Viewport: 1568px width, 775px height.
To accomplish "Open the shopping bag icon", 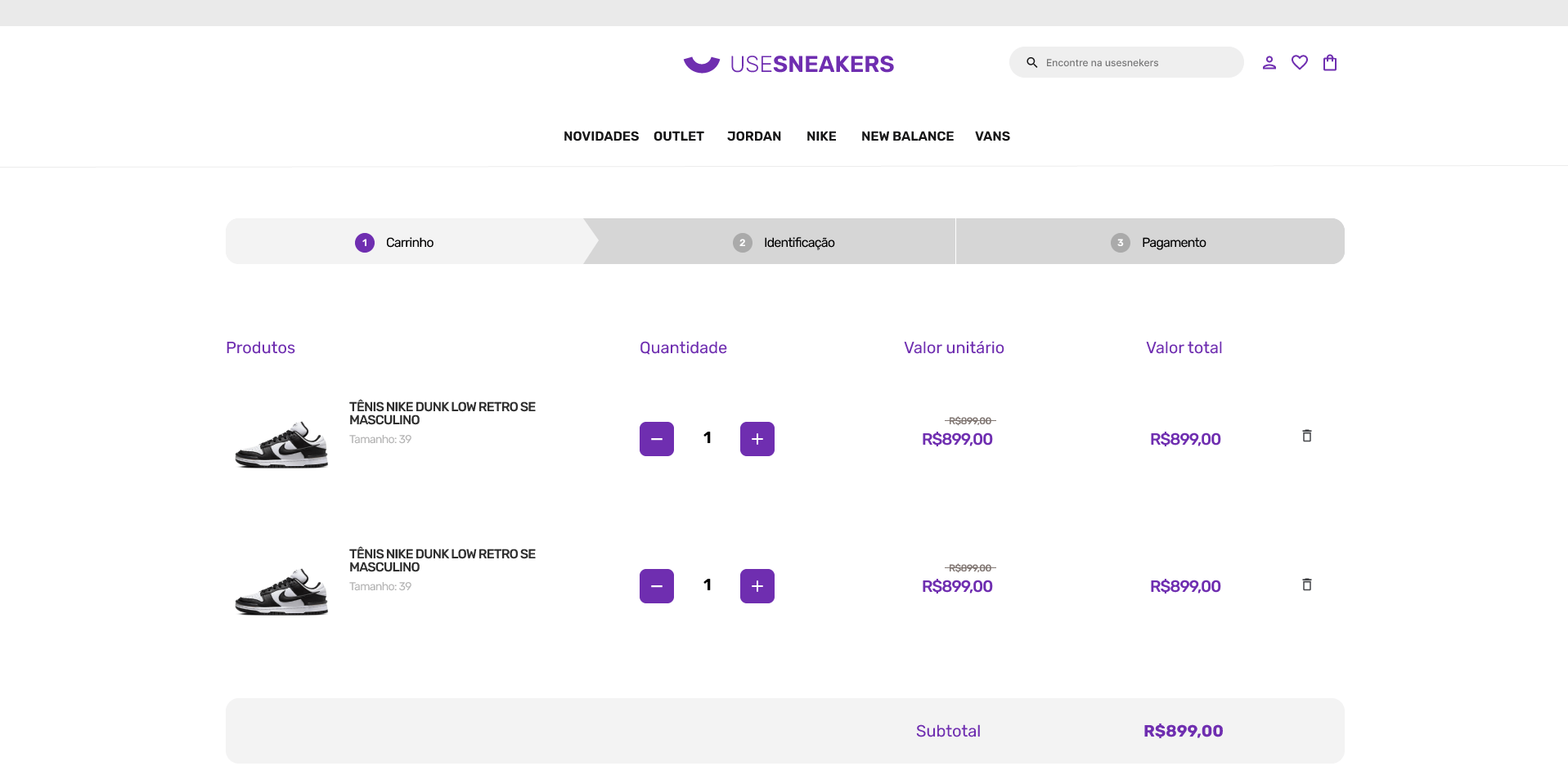I will pyautogui.click(x=1329, y=62).
